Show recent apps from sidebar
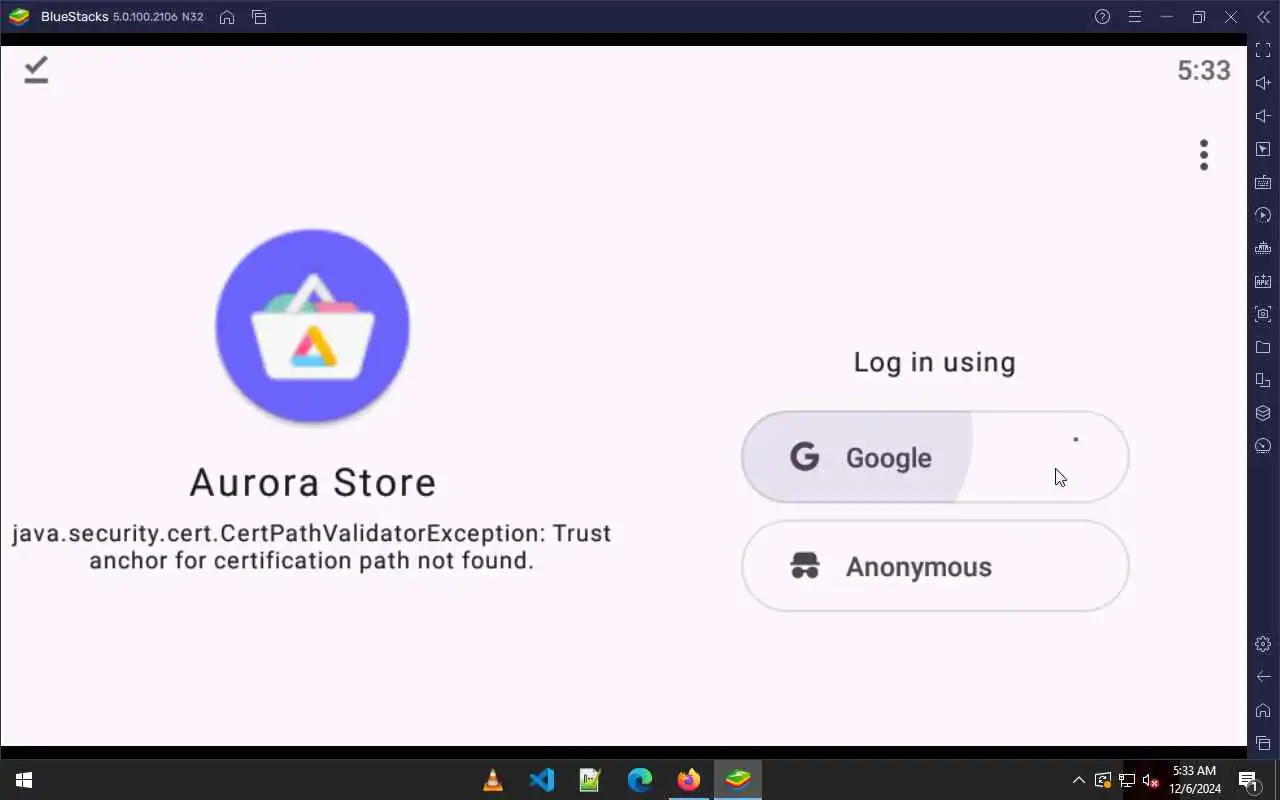 [1263, 743]
